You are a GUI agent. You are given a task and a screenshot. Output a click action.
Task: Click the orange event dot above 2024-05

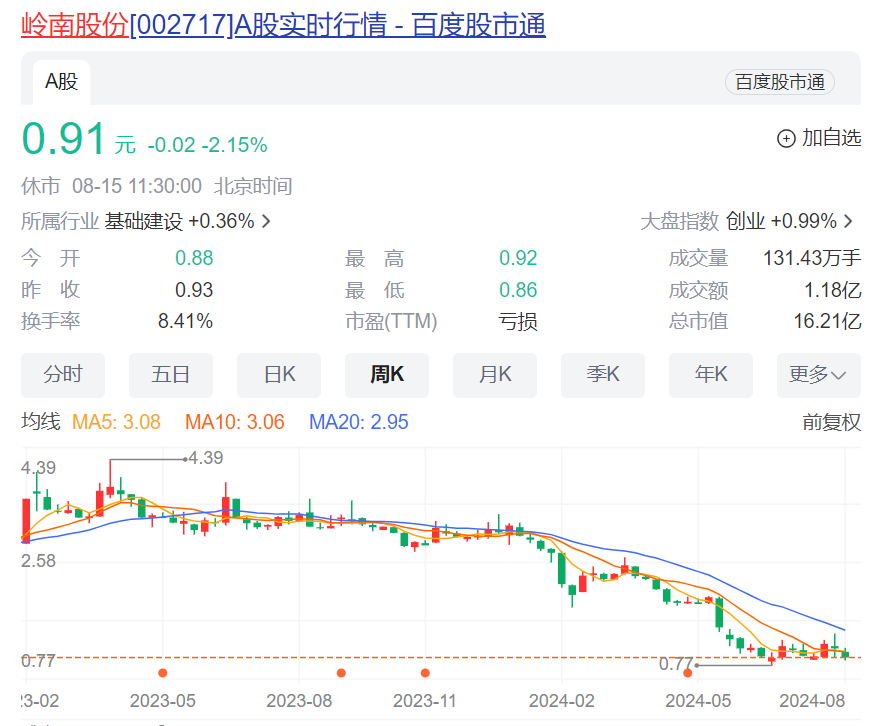(x=687, y=673)
